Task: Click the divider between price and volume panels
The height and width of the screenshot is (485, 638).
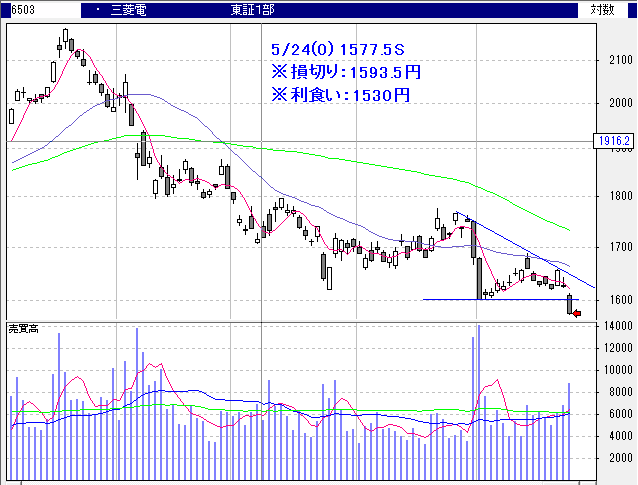Action: pyautogui.click(x=300, y=321)
